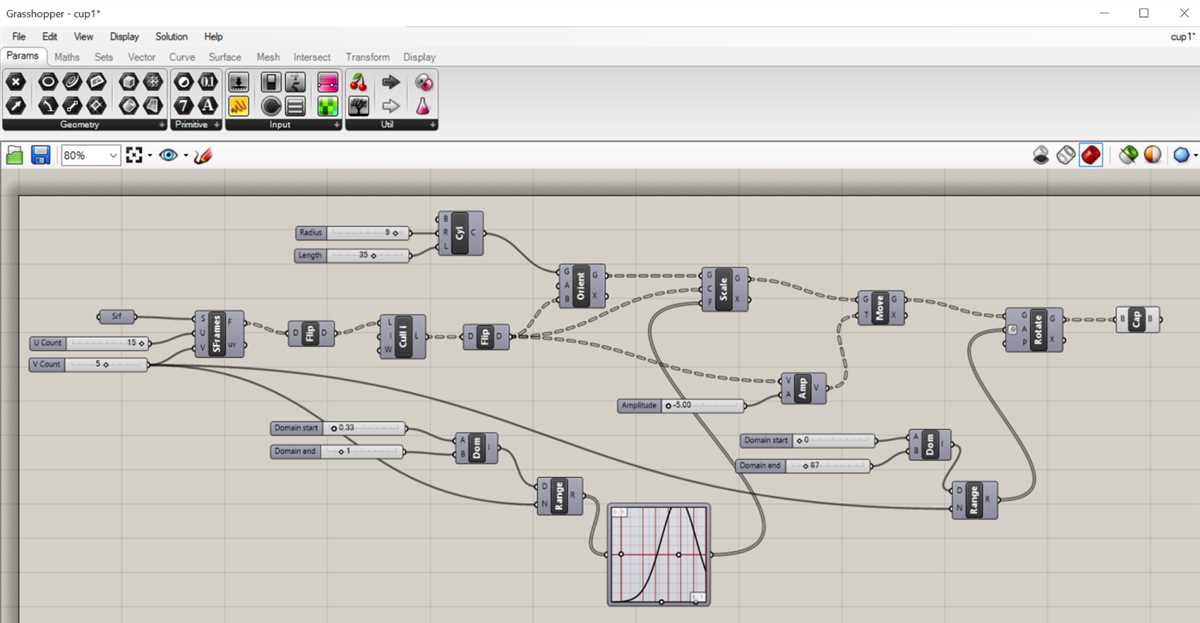1200x623 pixels.
Task: Enable wireframe preview mode with the wire gem icon
Action: point(1065,154)
